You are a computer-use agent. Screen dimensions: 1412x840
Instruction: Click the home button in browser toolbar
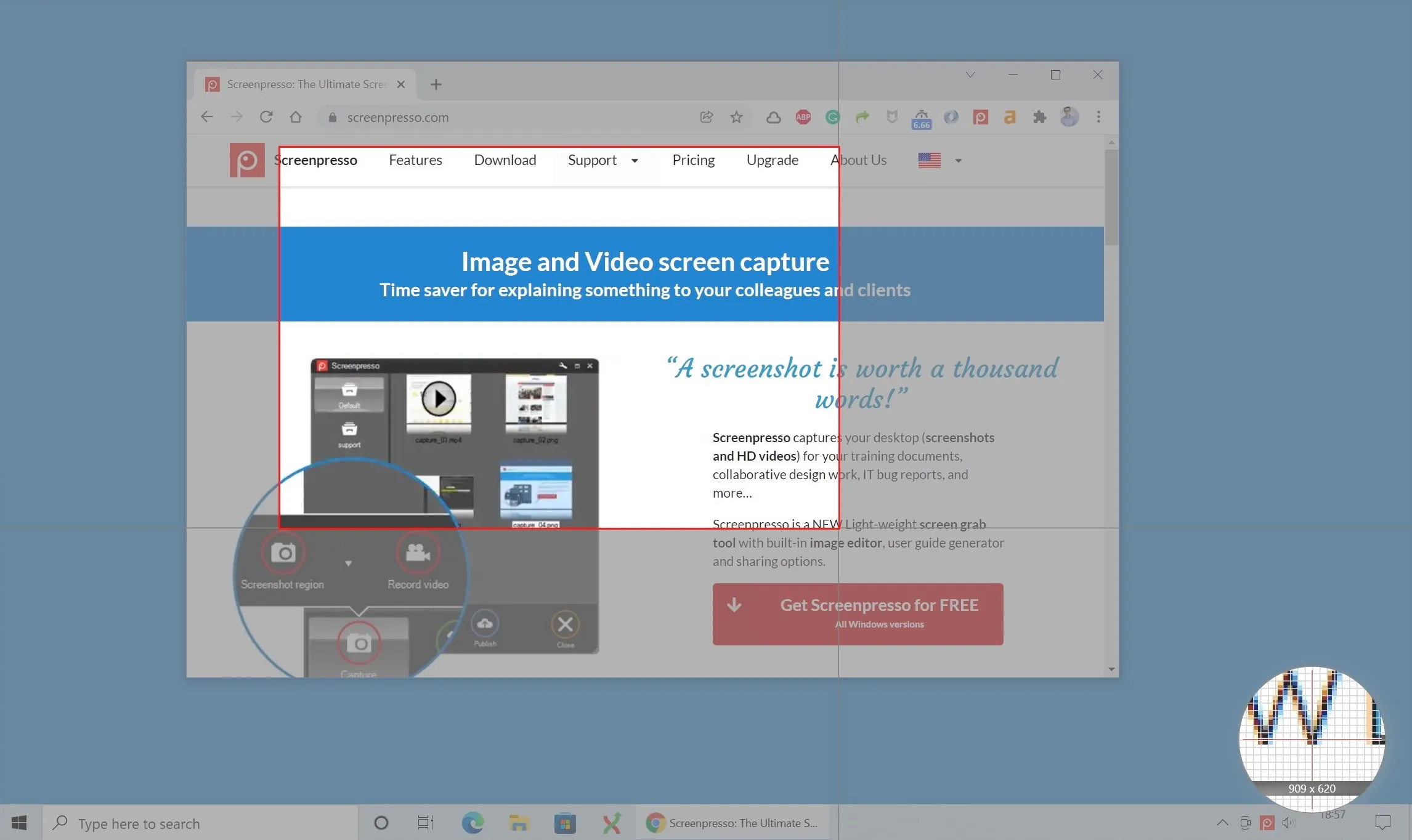pos(296,117)
